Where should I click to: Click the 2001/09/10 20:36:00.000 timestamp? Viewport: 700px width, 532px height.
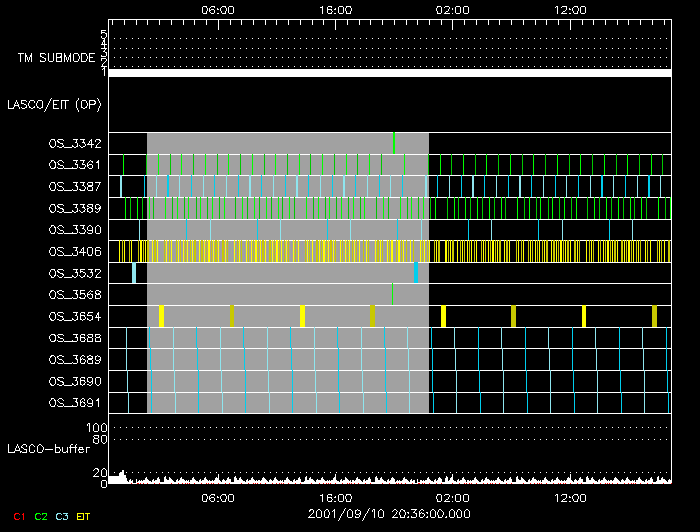[x=389, y=514]
